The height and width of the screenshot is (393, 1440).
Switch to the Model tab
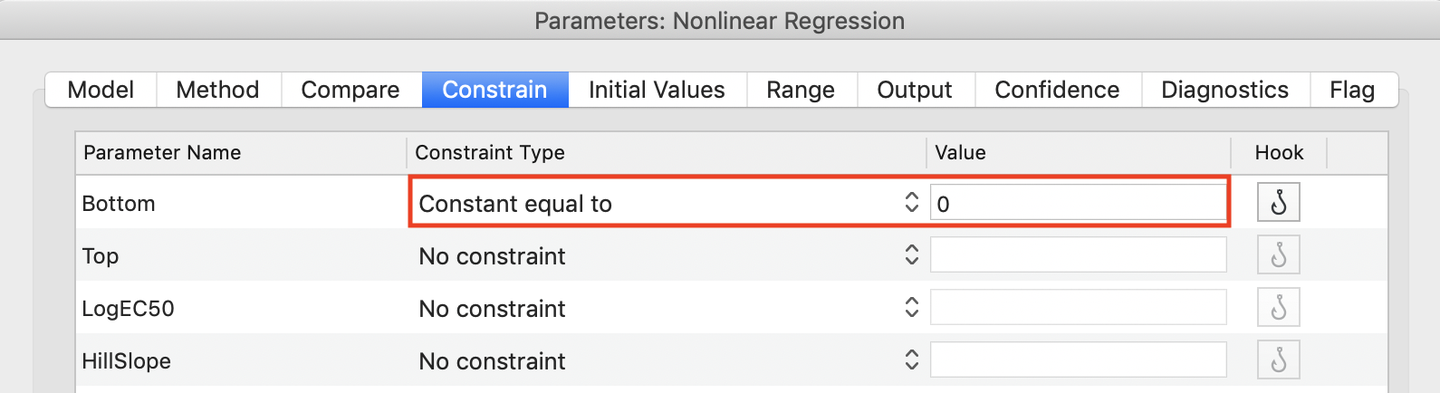[101, 90]
